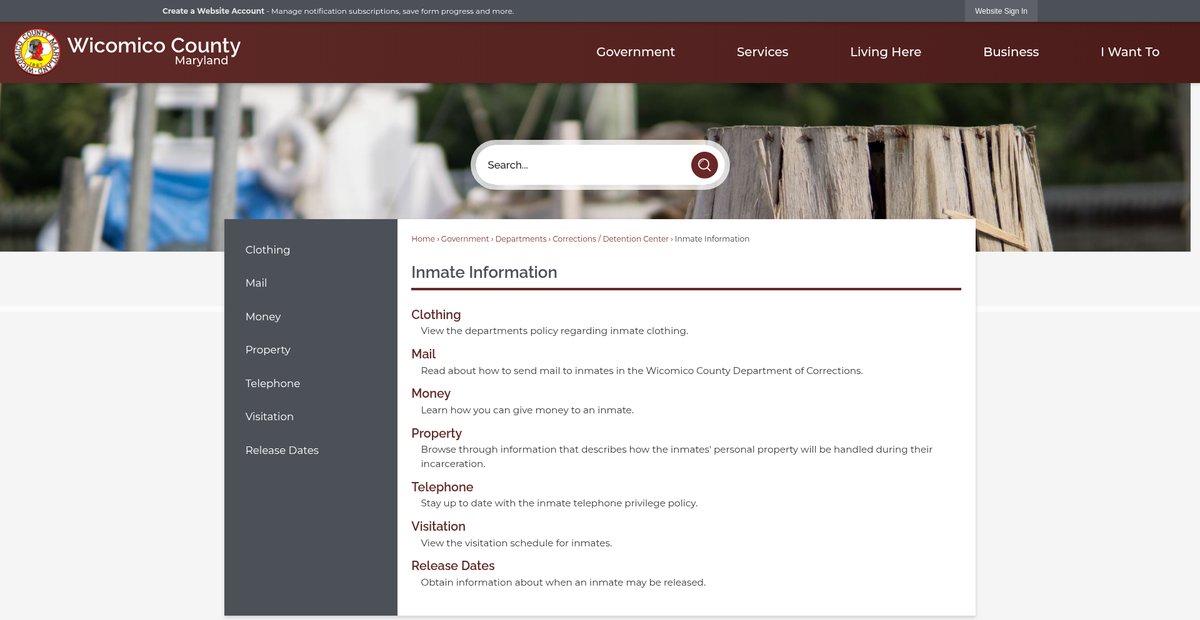1200x620 pixels.
Task: Open the Government menu
Action: click(636, 52)
